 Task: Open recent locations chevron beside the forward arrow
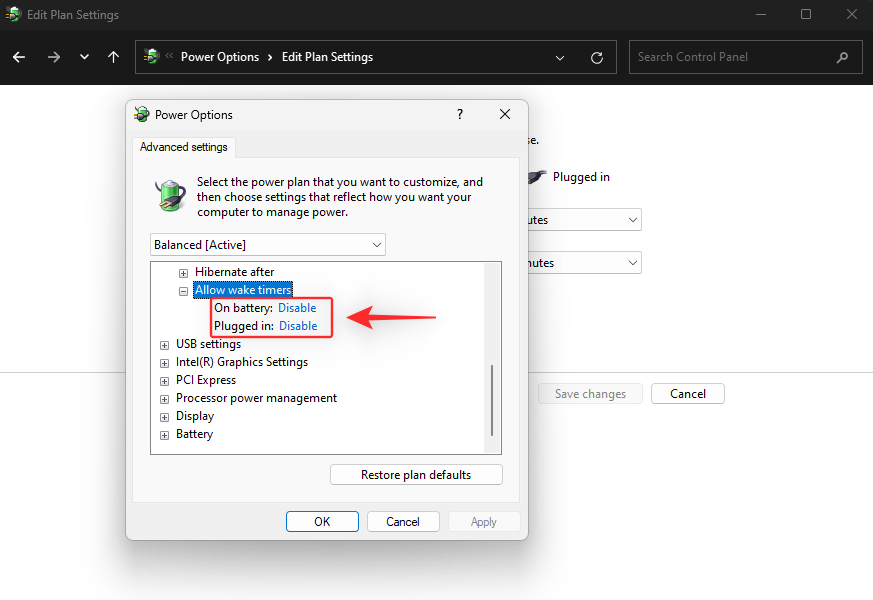84,57
